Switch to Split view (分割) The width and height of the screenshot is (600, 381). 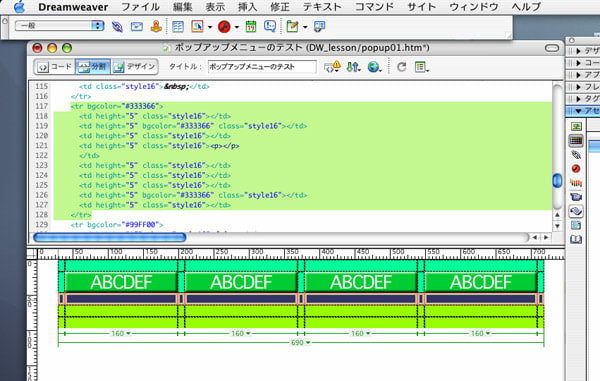click(x=93, y=67)
